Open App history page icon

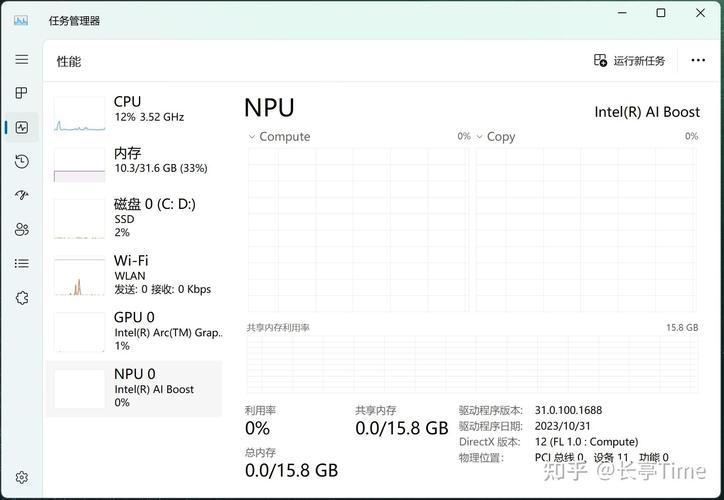(22, 161)
